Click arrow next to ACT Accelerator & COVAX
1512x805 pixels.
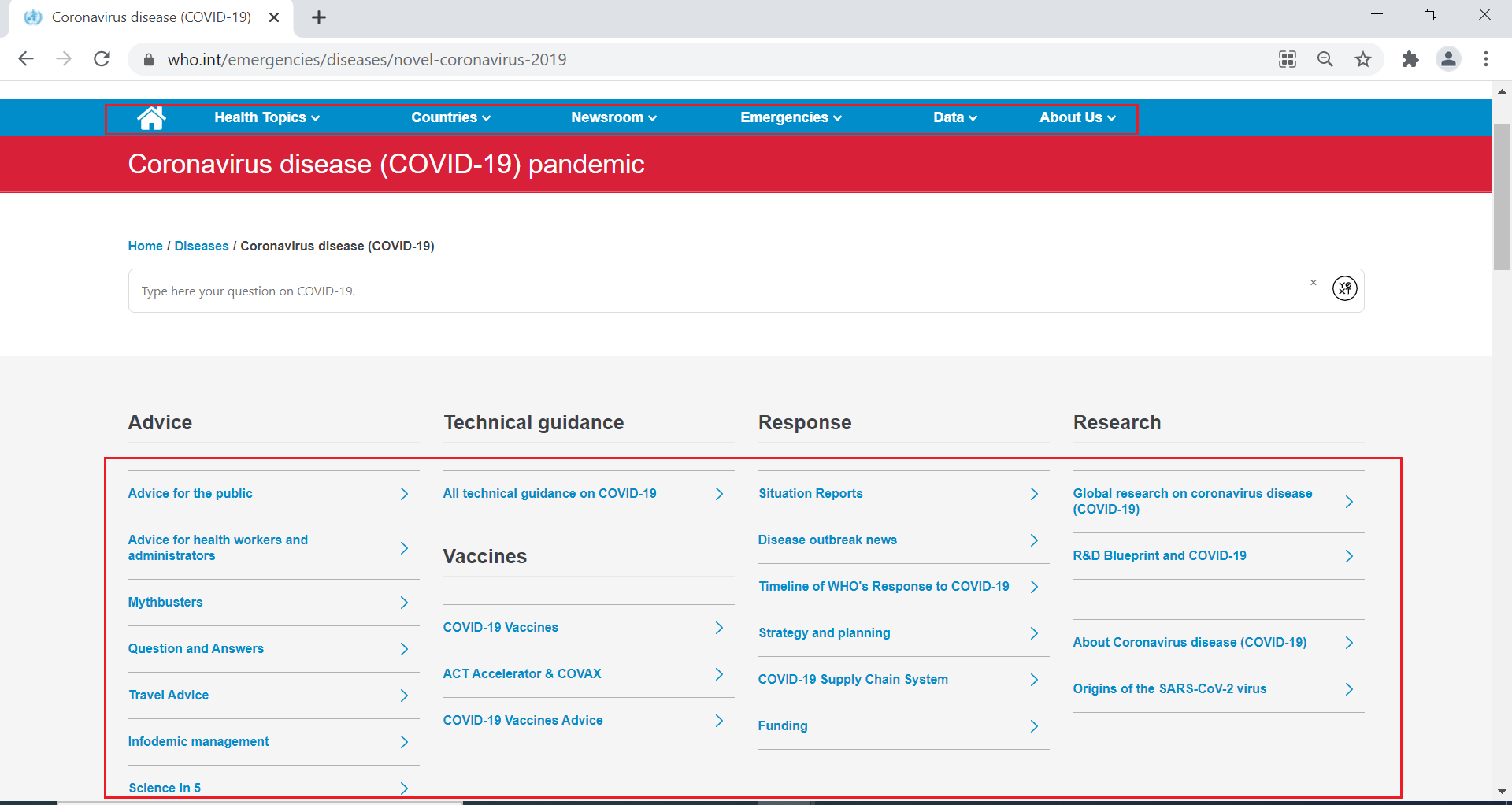pos(719,674)
